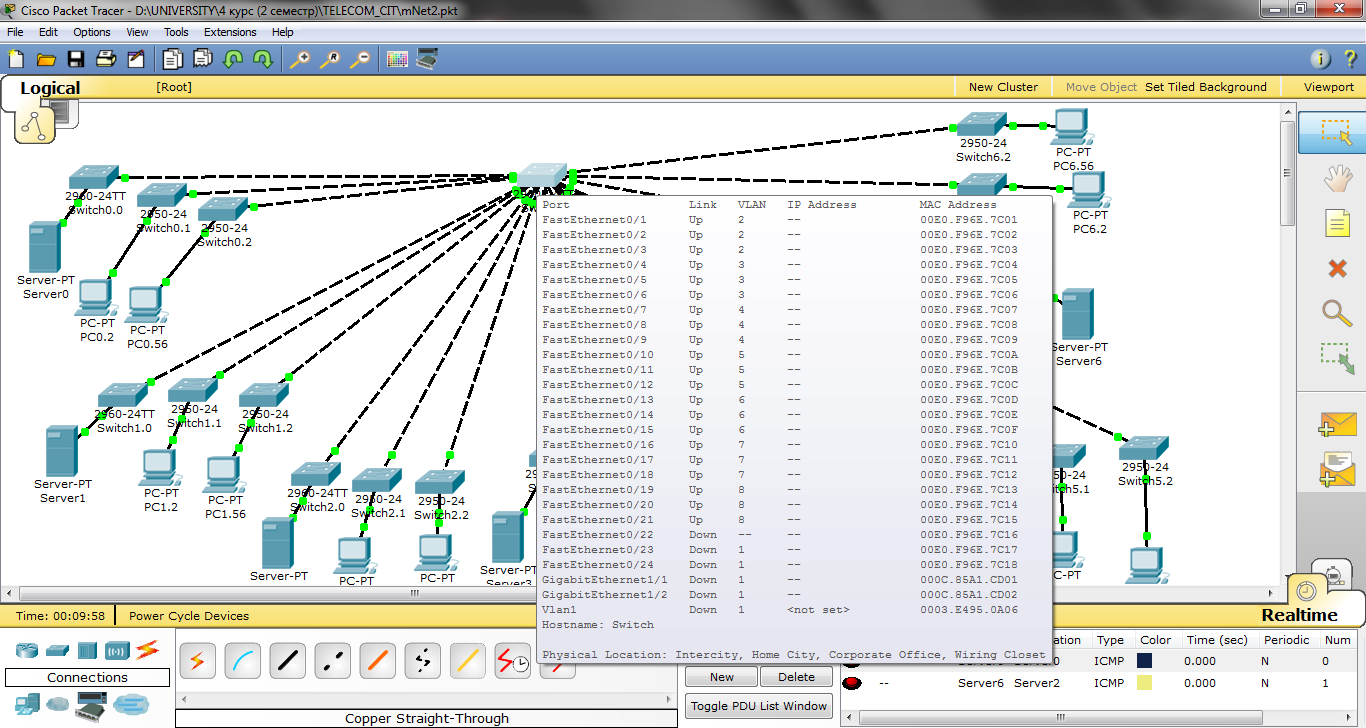1366x728 pixels.
Task: Click the green Redo arrow
Action: (x=263, y=59)
